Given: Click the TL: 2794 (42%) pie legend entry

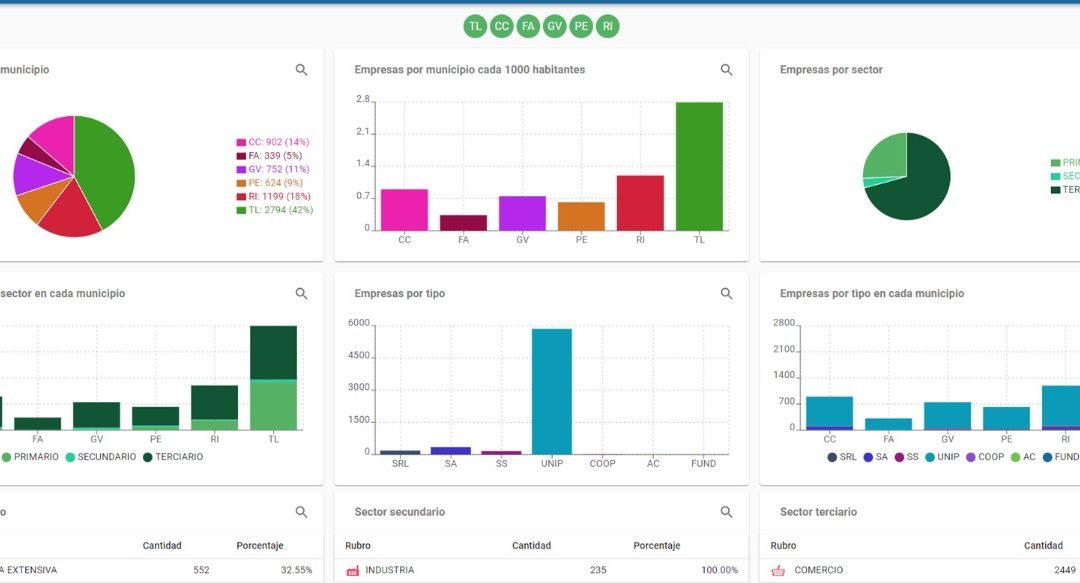Looking at the screenshot, I should [274, 210].
